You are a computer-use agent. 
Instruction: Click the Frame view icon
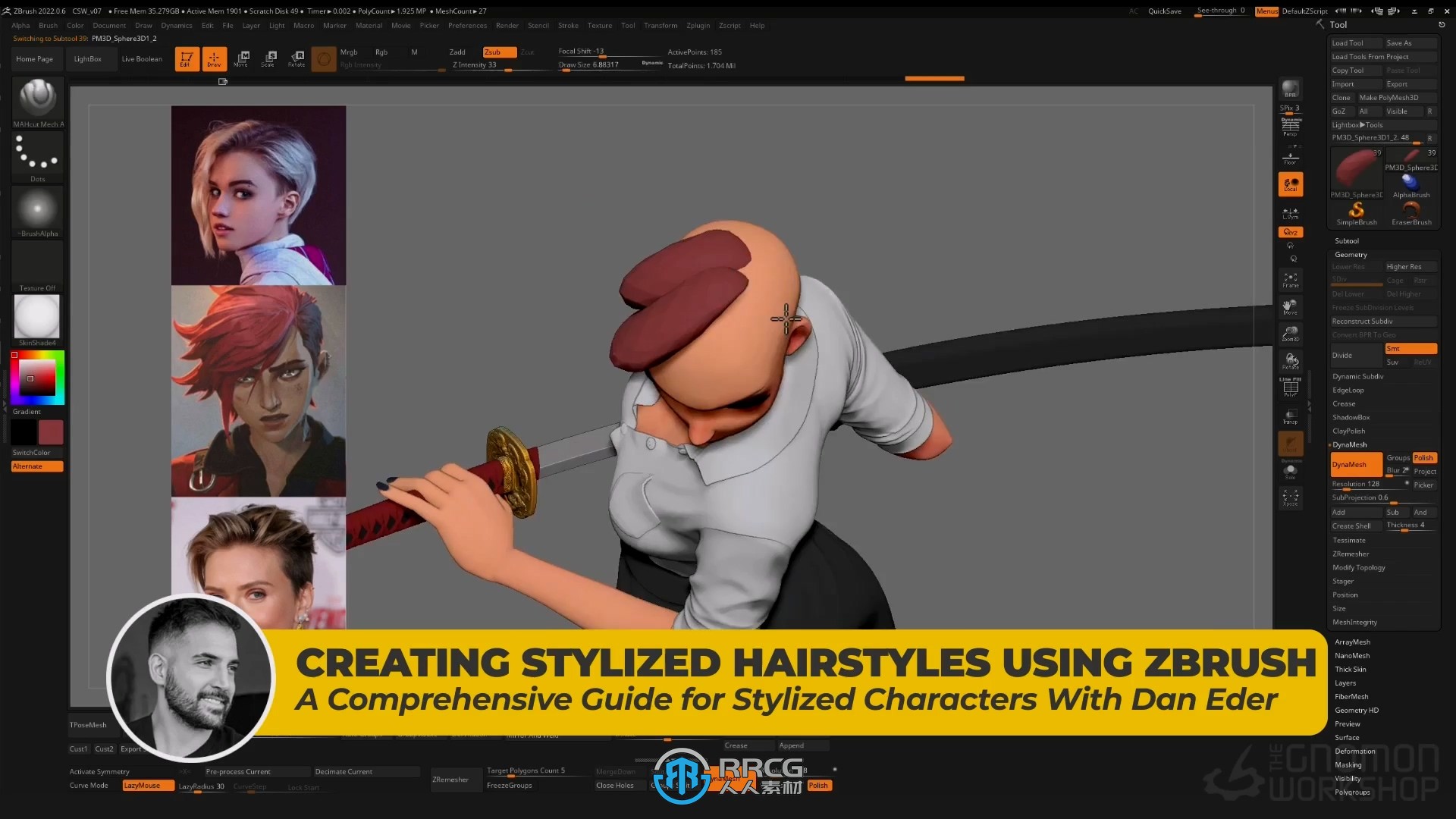pos(1290,280)
